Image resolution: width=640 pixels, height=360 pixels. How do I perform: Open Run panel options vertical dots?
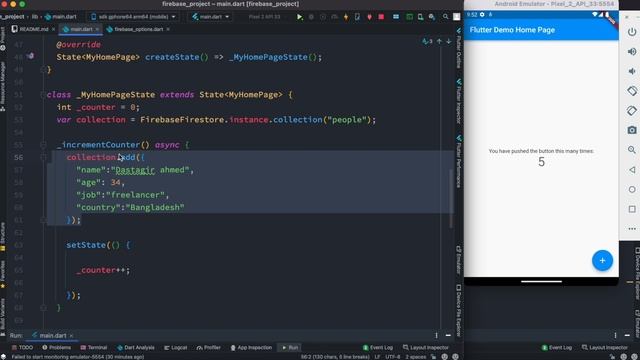click(436, 336)
